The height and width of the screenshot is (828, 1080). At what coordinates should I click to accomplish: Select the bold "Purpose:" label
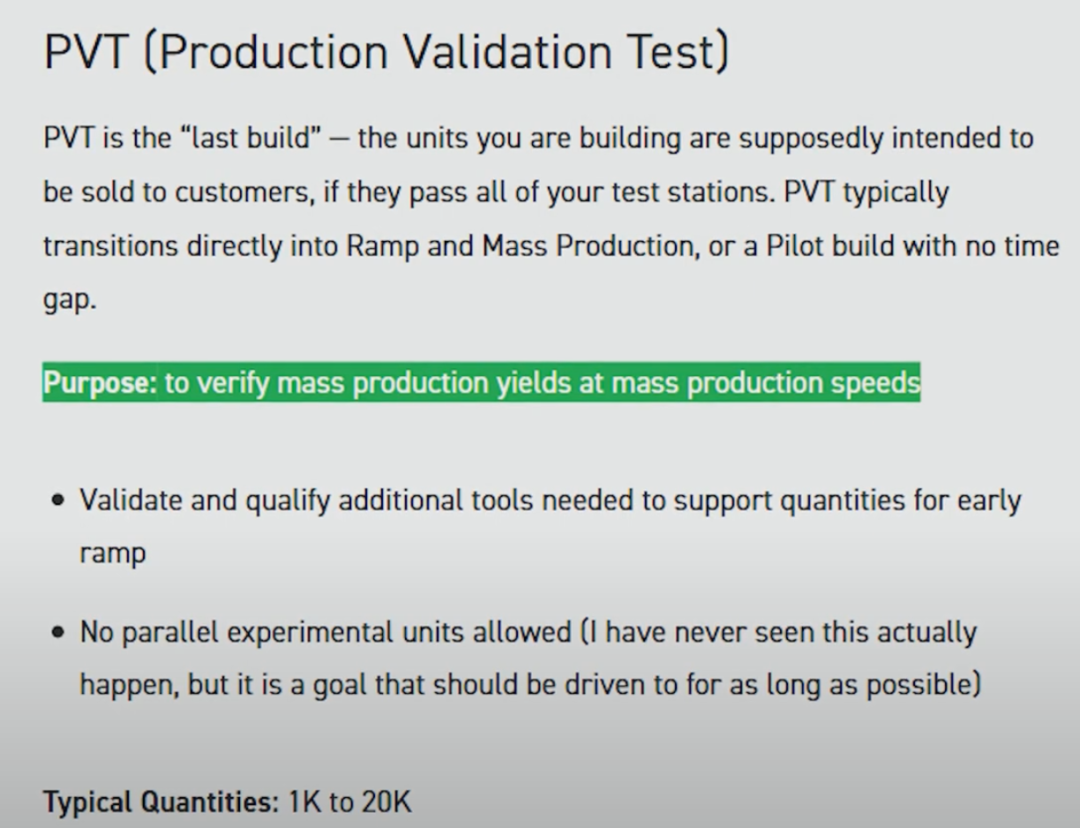click(x=100, y=384)
